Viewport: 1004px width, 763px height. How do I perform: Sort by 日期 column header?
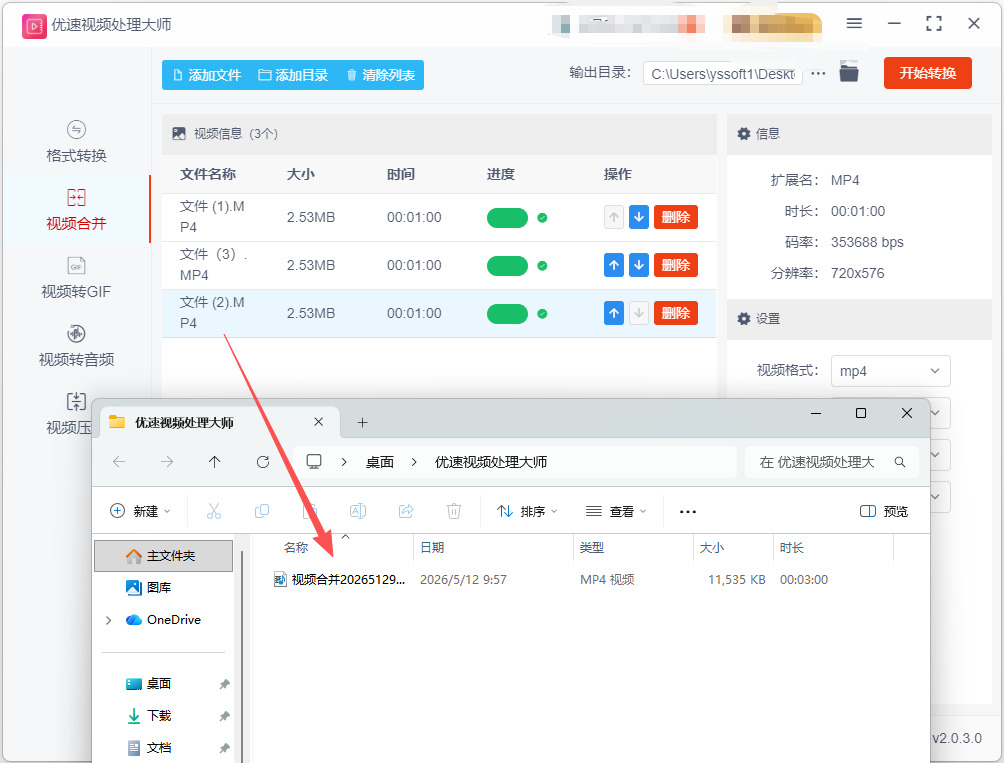[432, 547]
